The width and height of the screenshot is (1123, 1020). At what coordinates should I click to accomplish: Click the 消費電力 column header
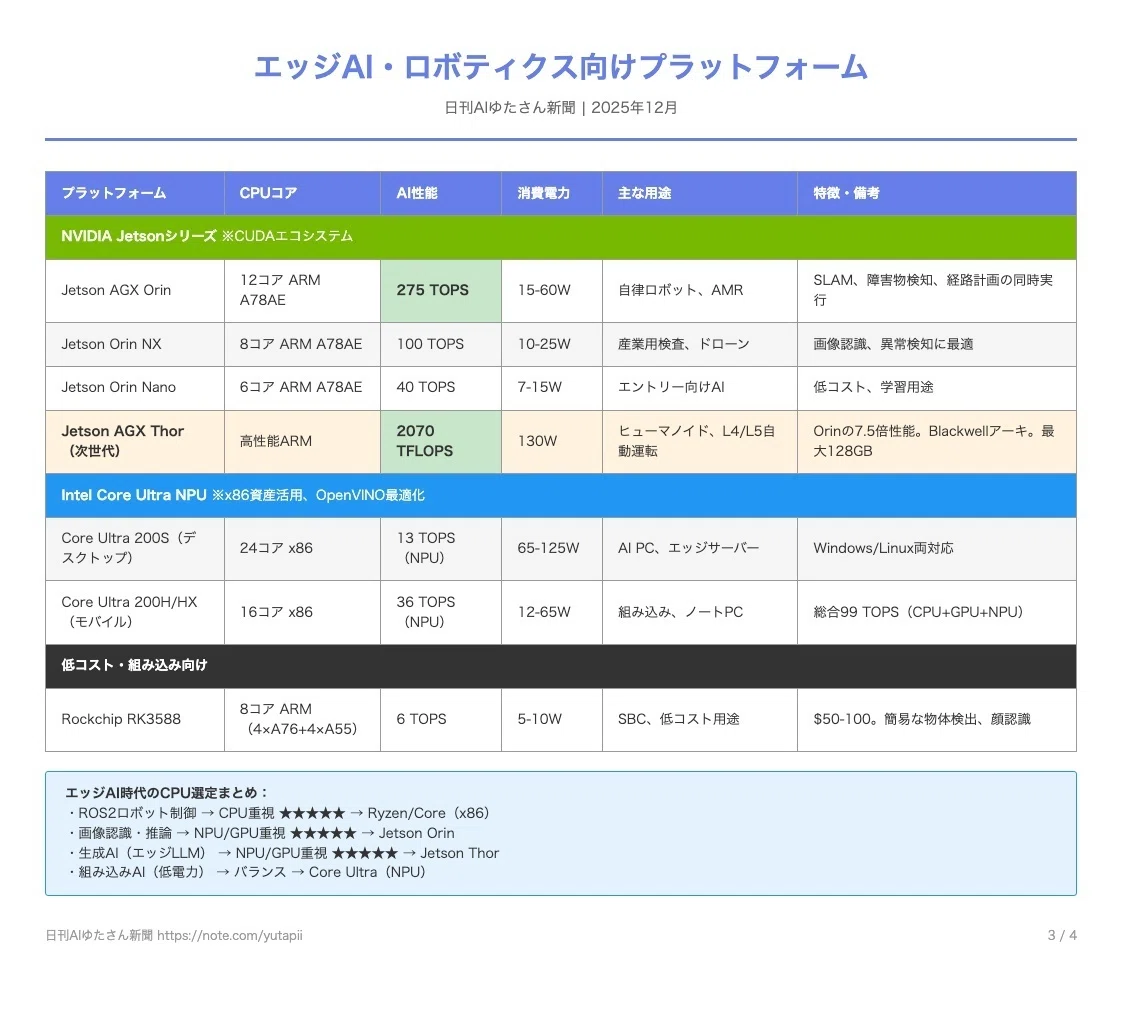click(x=551, y=193)
